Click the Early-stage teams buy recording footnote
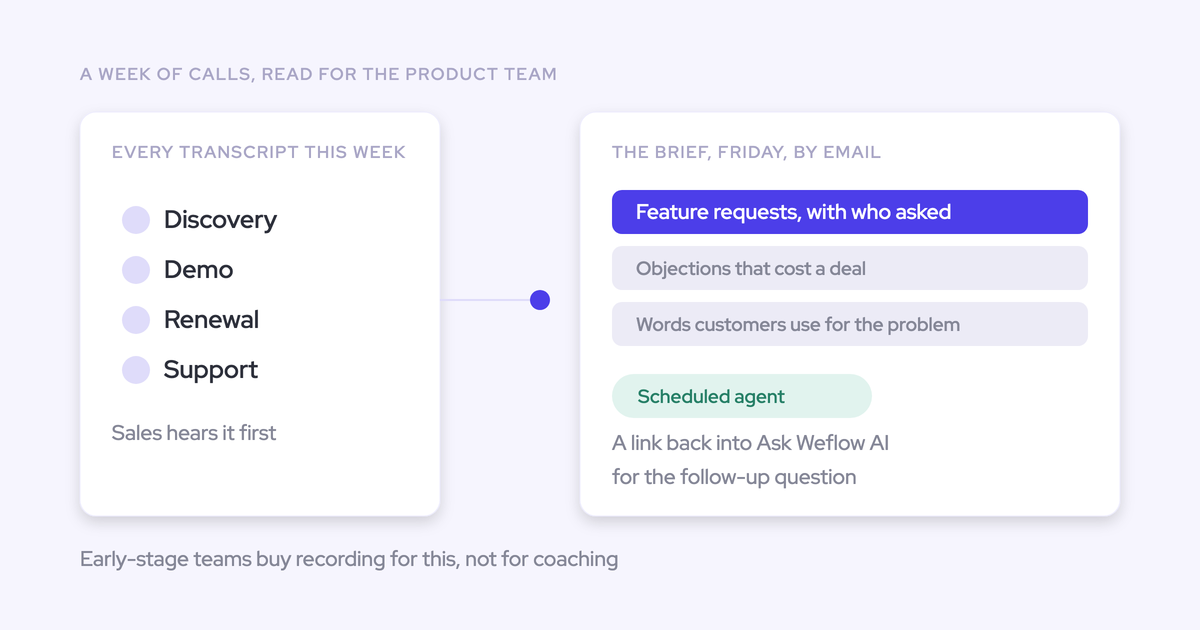1200x630 pixels. [349, 559]
